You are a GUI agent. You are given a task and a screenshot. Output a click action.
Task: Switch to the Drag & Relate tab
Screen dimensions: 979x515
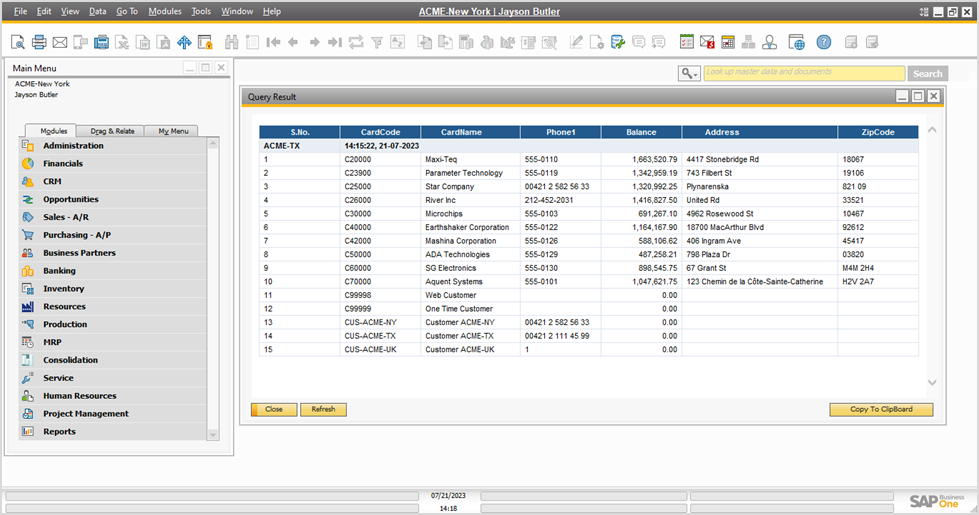(x=112, y=131)
